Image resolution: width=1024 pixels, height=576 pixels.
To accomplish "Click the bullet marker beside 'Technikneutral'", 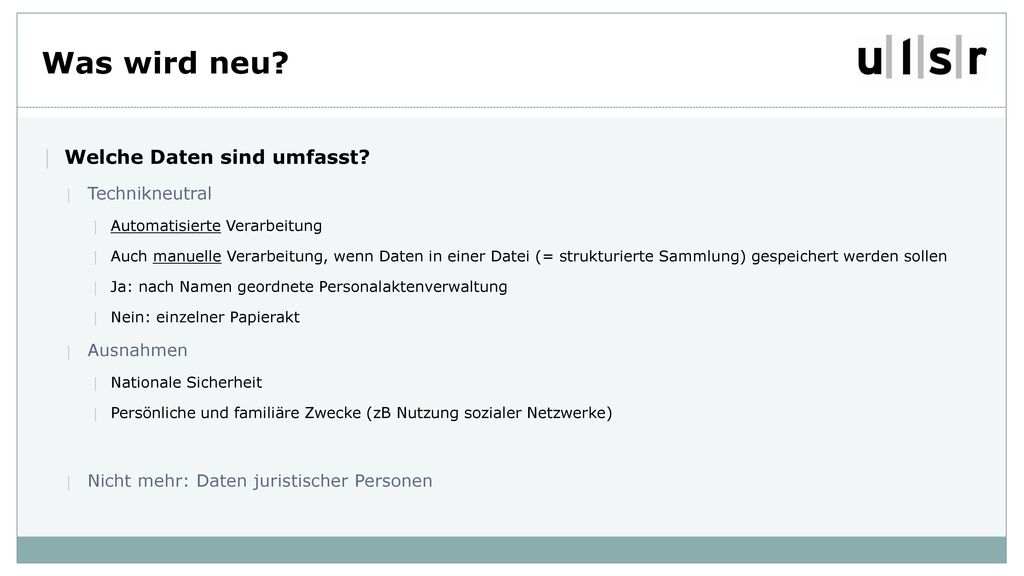I will [x=69, y=195].
